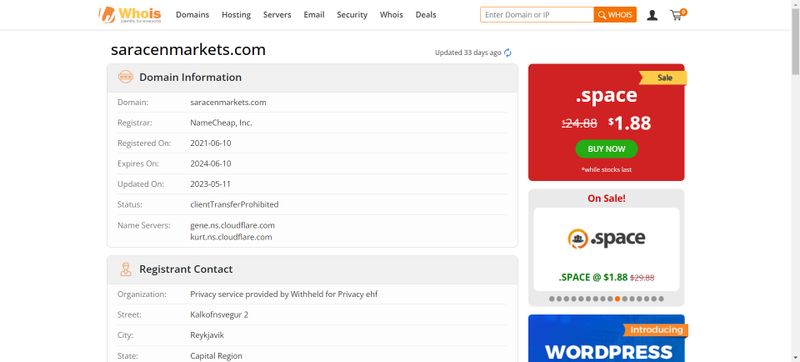The width and height of the screenshot is (800, 362).
Task: View the shopping cart icon
Action: pos(678,15)
